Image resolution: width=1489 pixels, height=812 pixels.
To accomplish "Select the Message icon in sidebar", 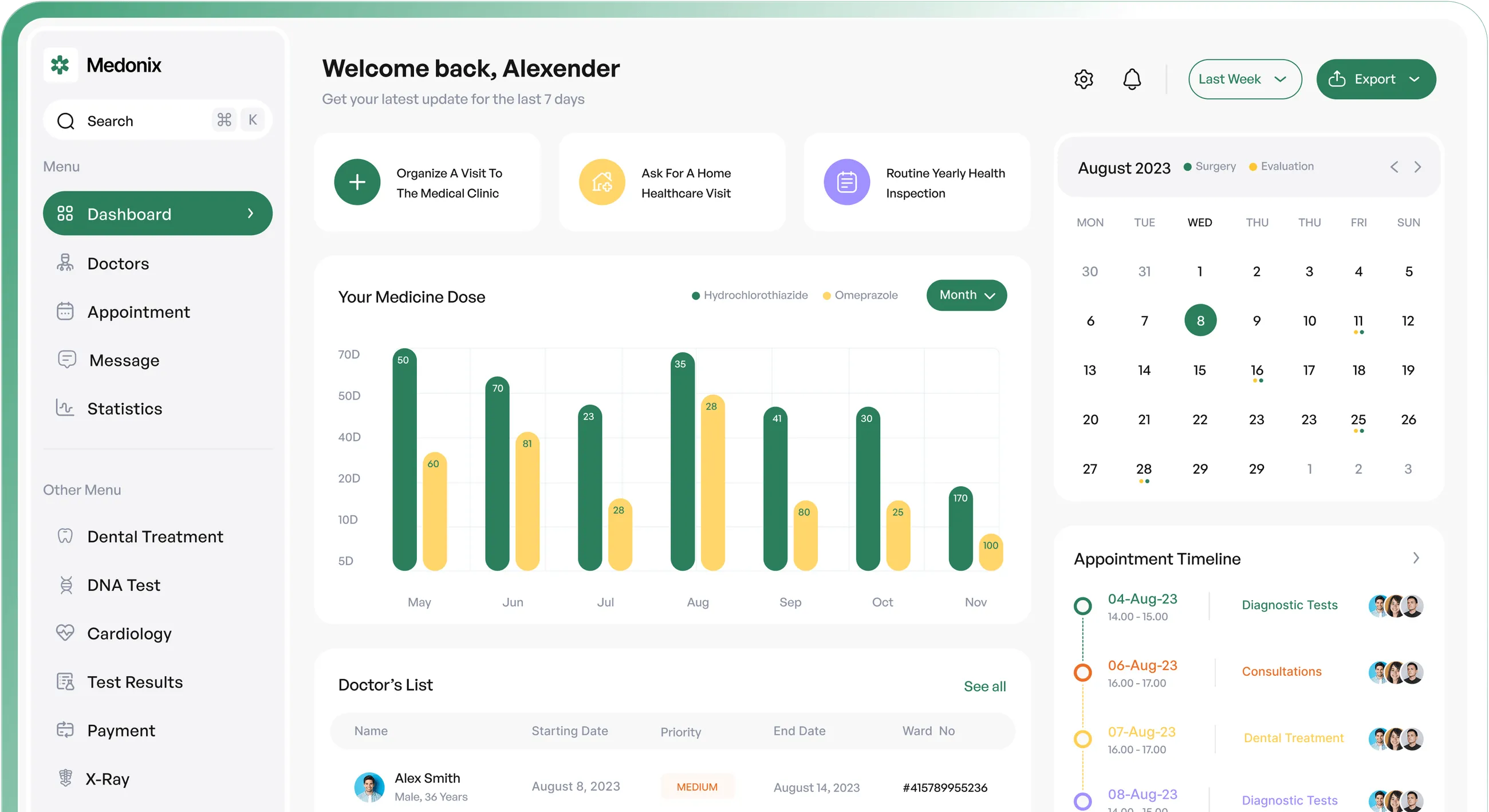I will tap(67, 360).
